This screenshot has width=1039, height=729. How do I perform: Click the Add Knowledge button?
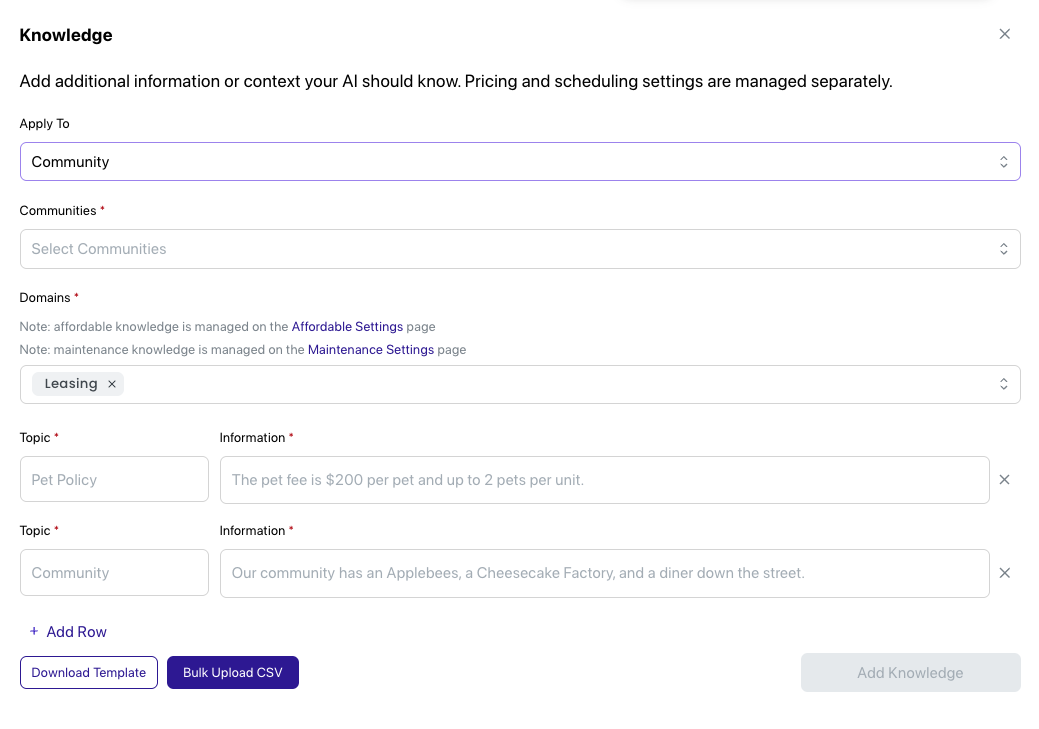click(910, 673)
